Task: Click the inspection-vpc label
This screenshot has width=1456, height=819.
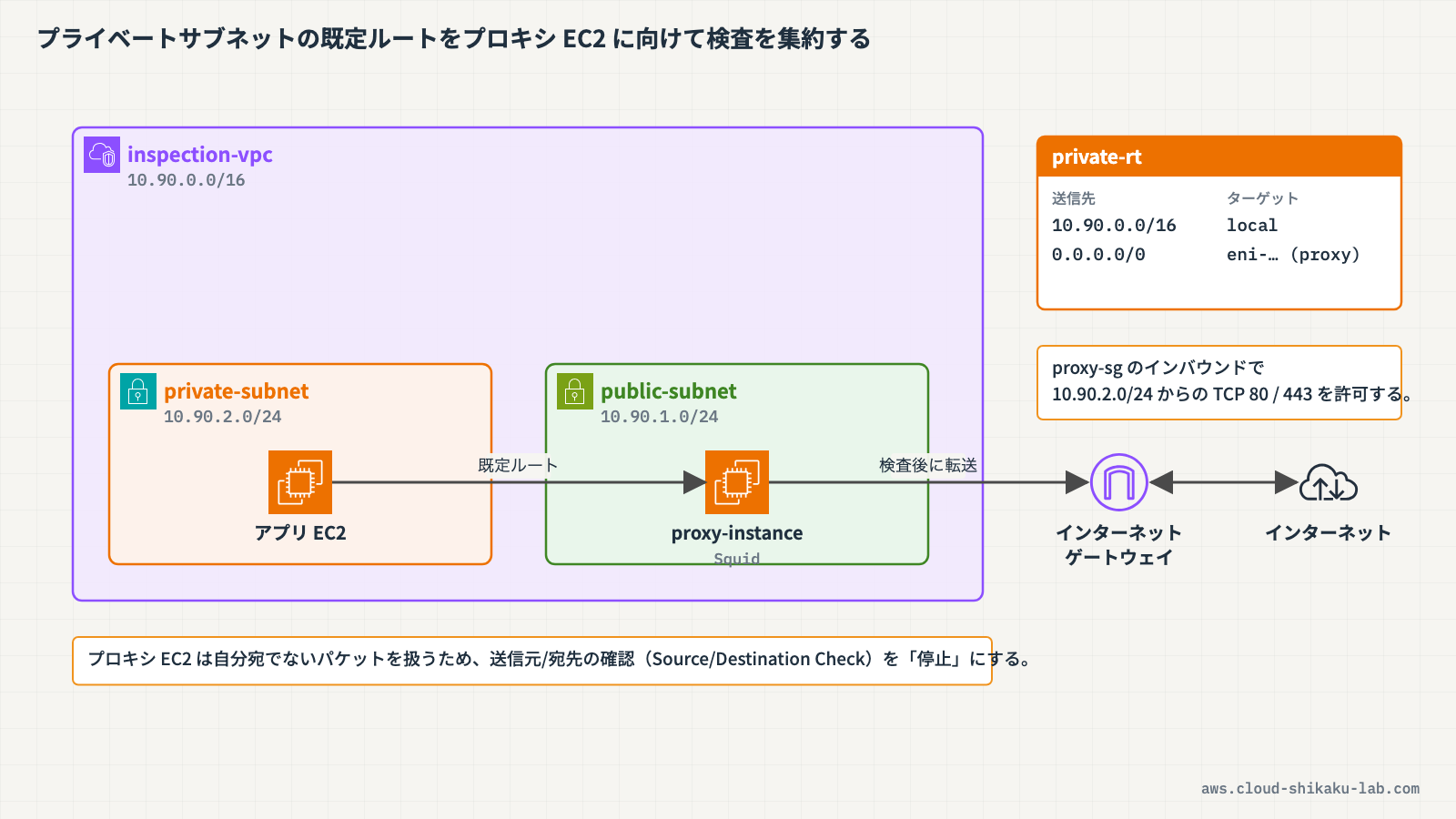Action: click(x=200, y=155)
